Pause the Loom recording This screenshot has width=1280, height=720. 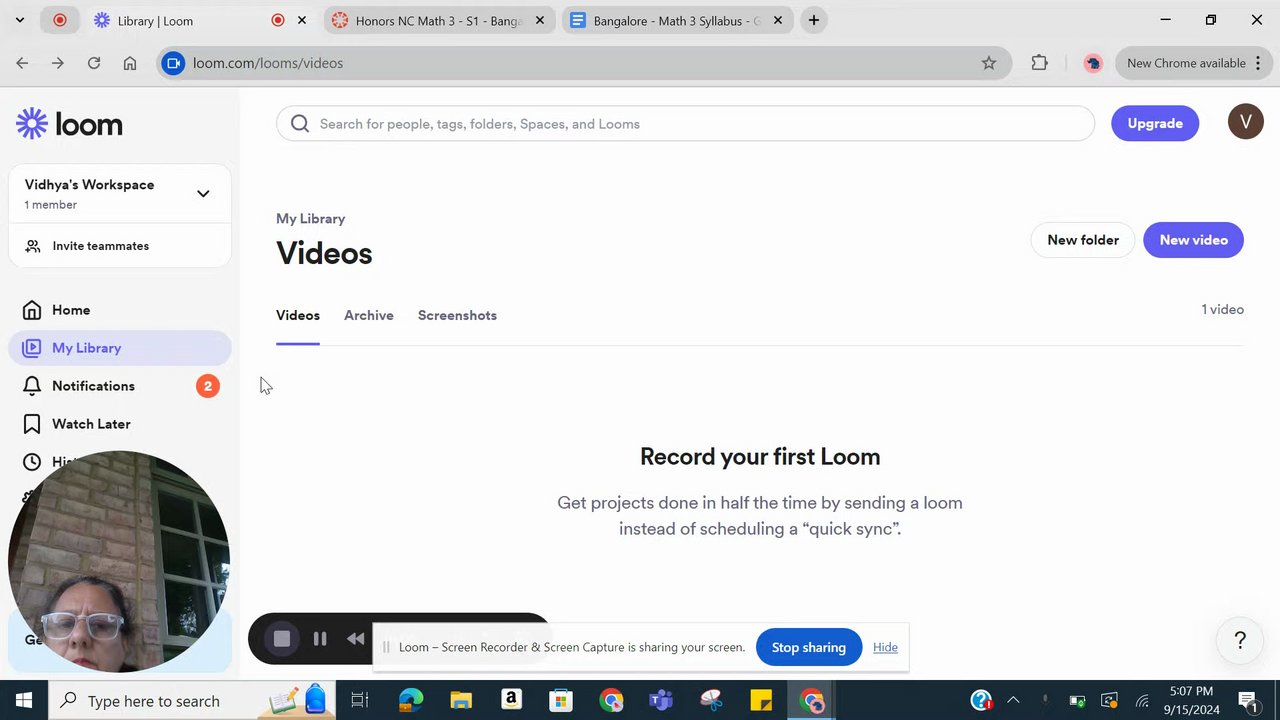(x=320, y=639)
